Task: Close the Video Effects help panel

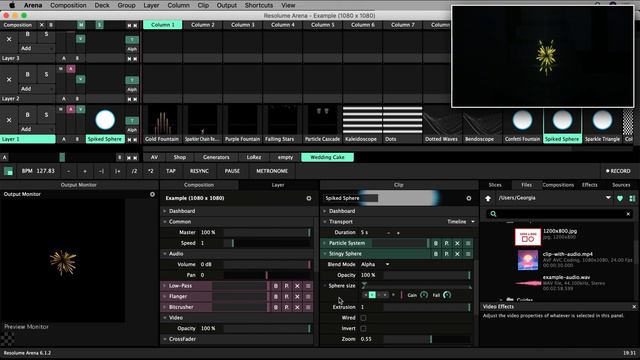Action: [x=634, y=307]
